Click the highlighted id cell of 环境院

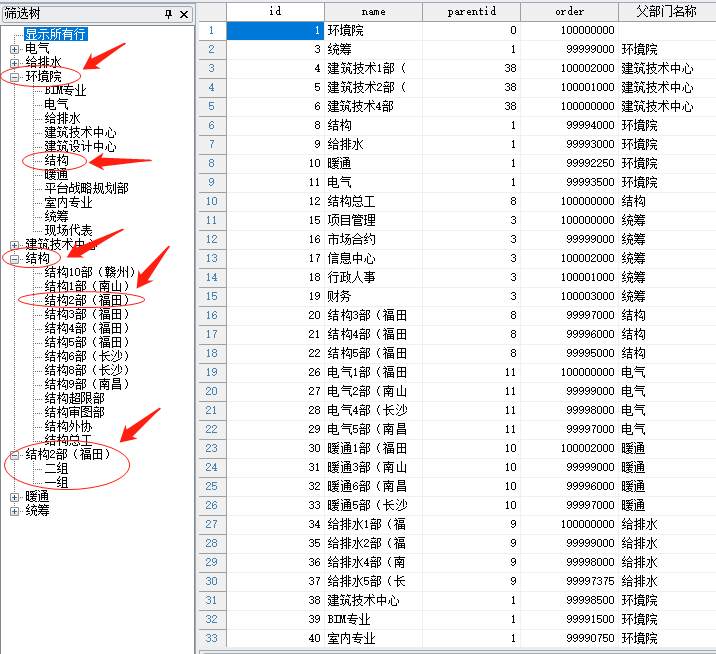tap(275, 31)
